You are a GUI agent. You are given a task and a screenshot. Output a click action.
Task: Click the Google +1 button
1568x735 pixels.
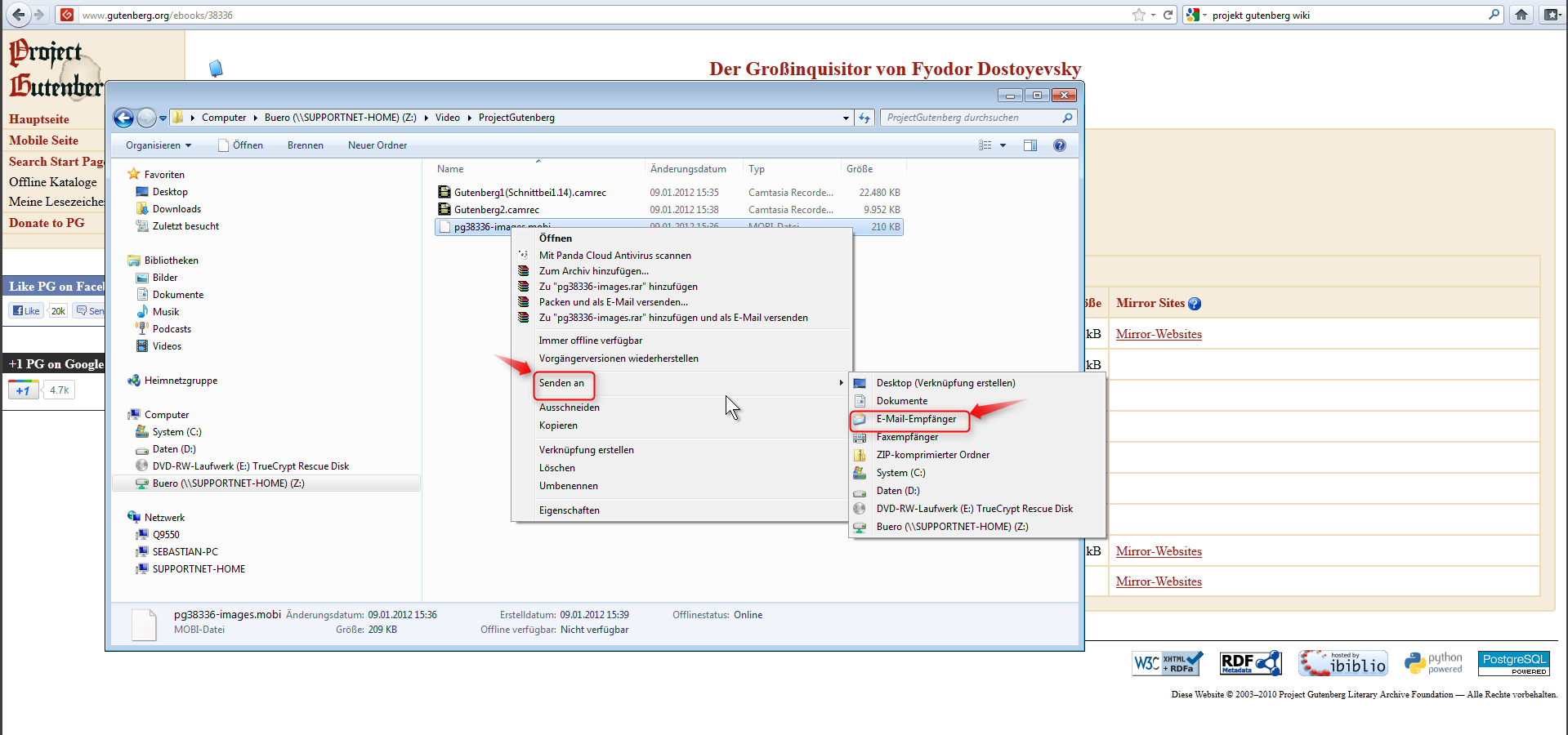coord(23,390)
